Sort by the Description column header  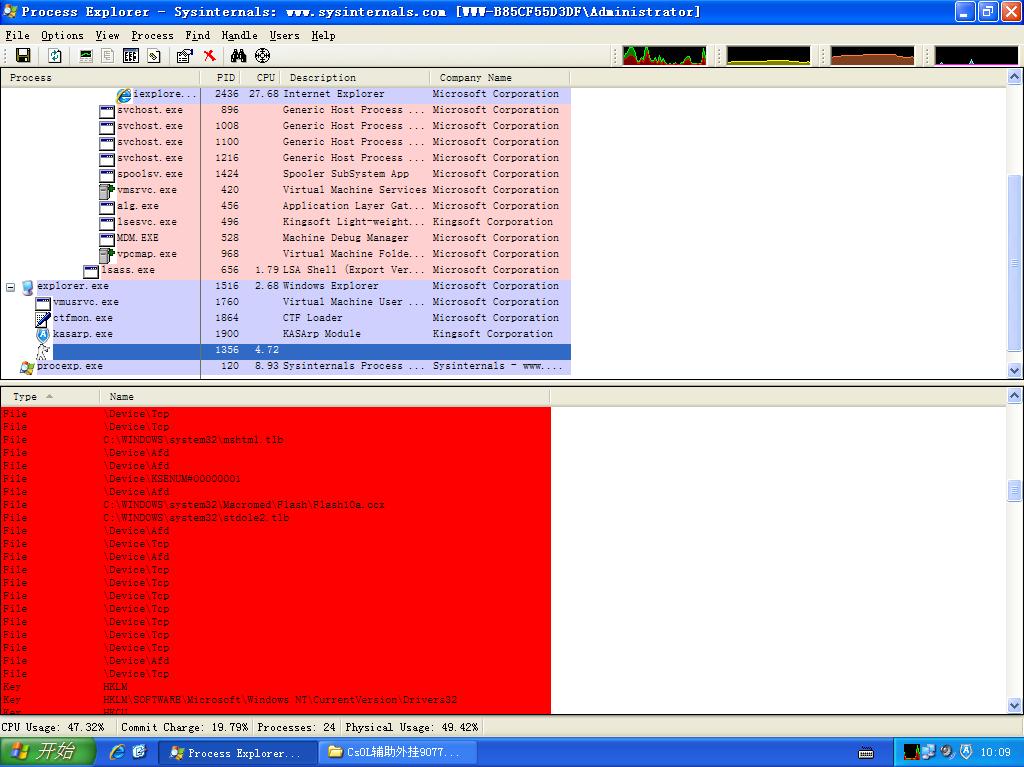(x=355, y=78)
